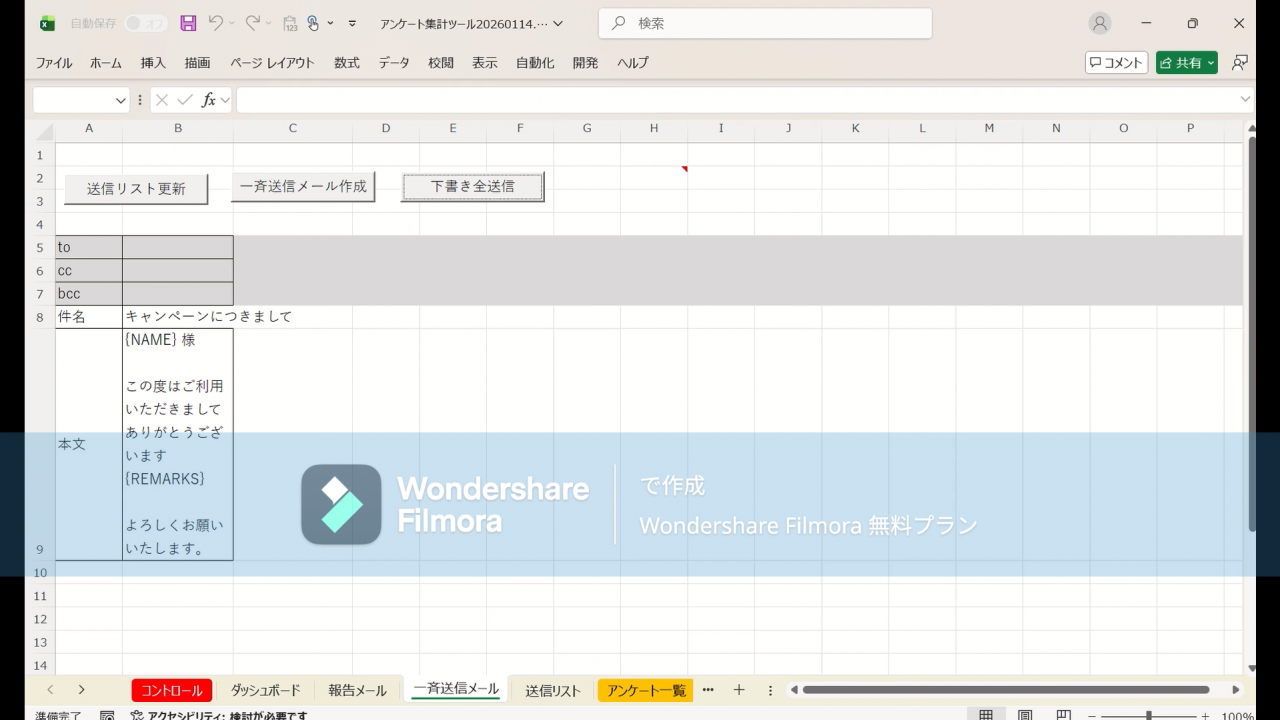Click the zoom in plus button
Image resolution: width=1280 pixels, height=720 pixels.
(1205, 715)
